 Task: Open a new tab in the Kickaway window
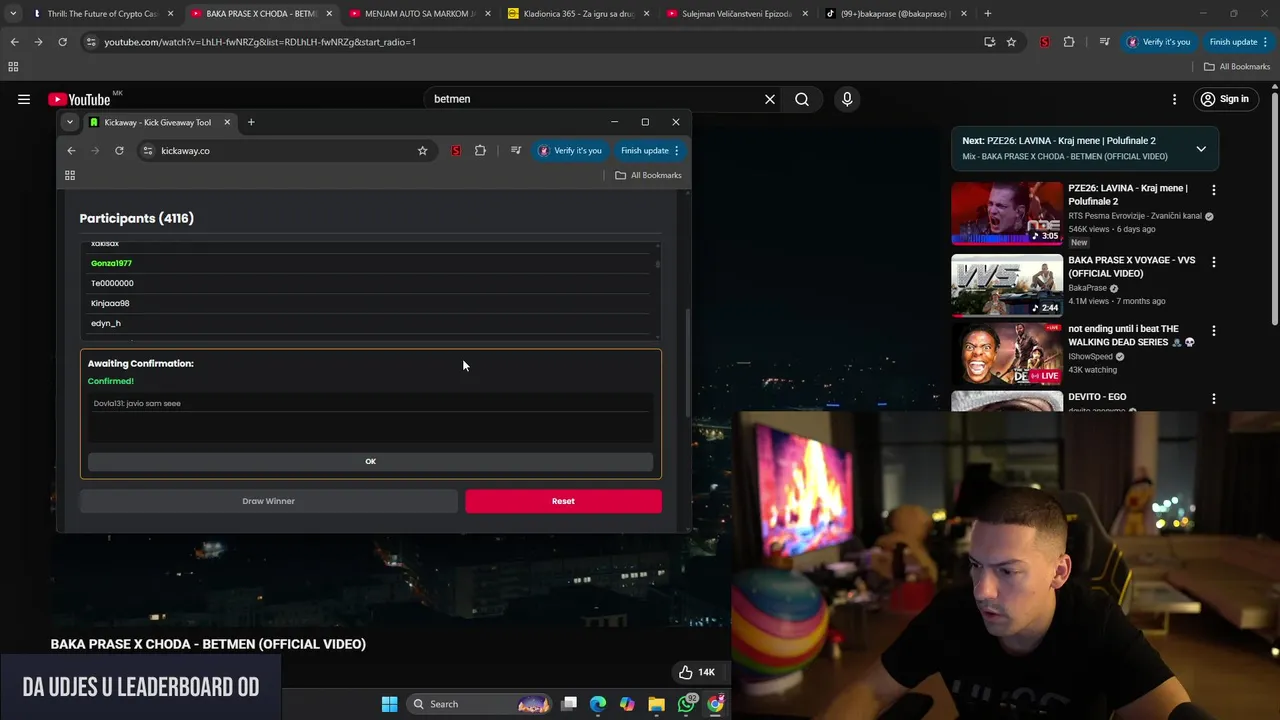point(251,122)
